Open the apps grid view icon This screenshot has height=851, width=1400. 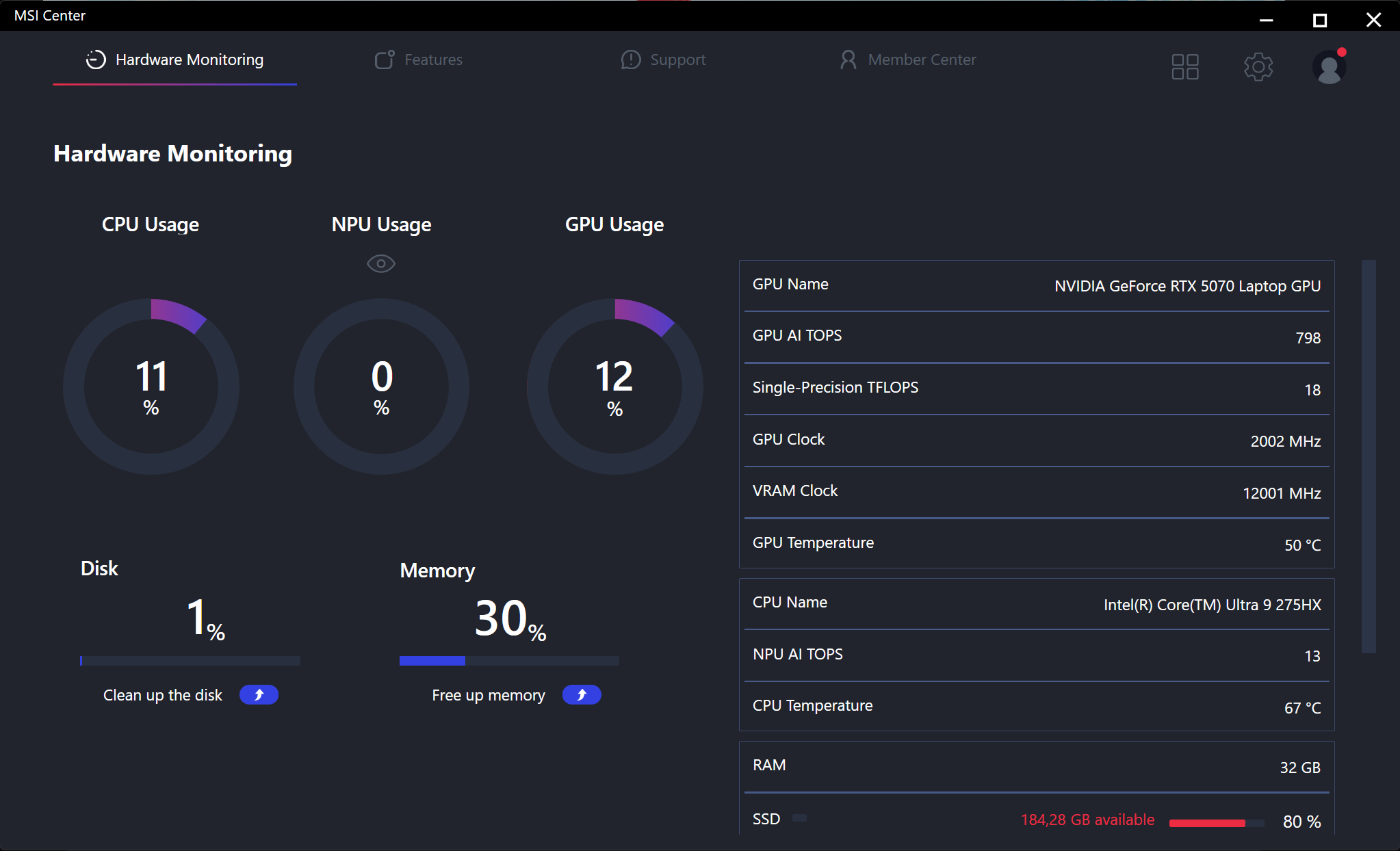pyautogui.click(x=1185, y=67)
